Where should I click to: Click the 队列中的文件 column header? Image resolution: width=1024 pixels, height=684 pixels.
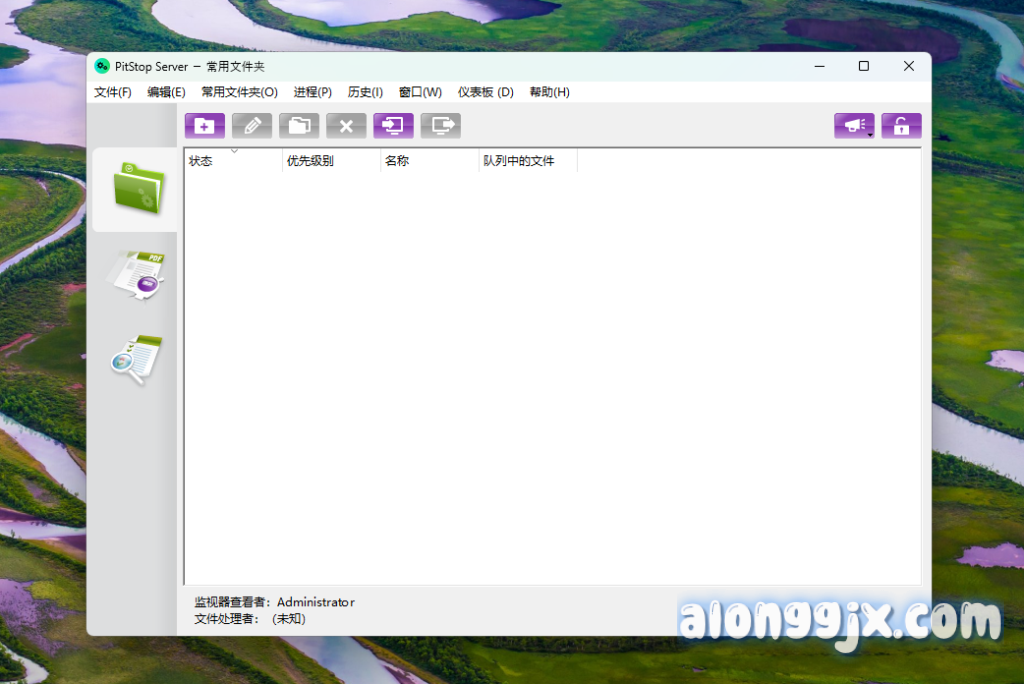[x=527, y=161]
